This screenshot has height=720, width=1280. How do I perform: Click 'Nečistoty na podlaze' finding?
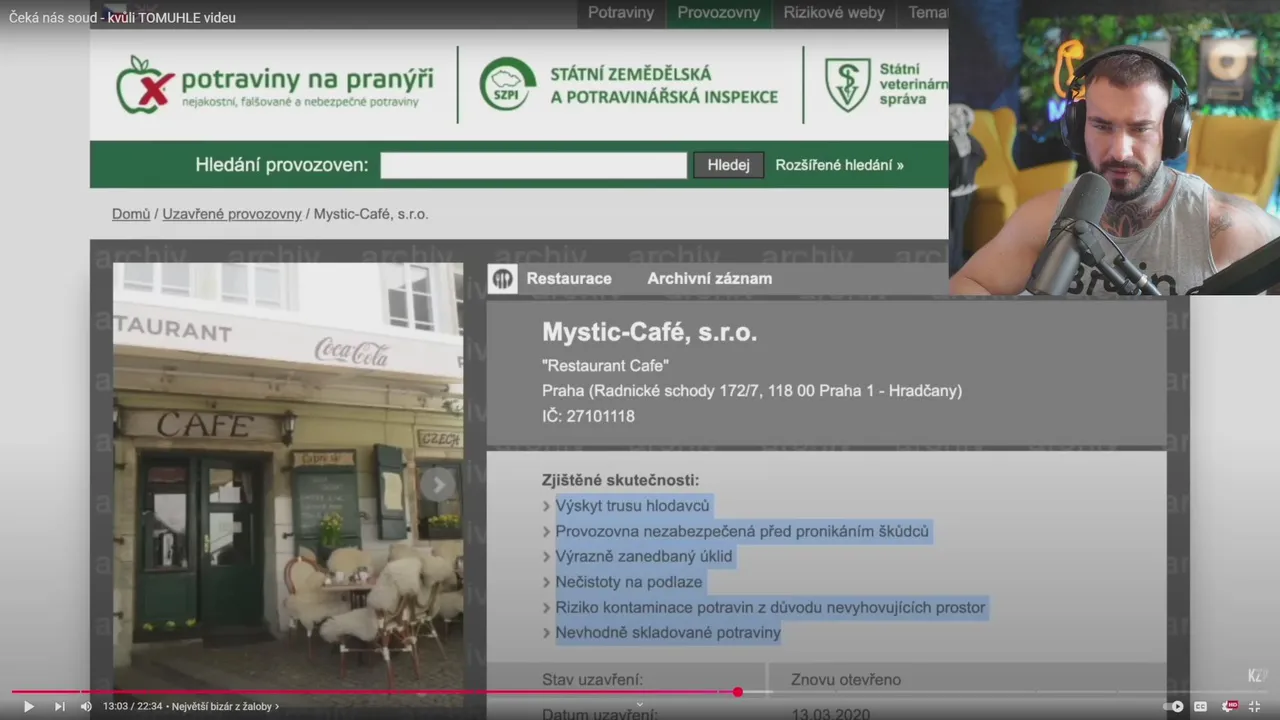[x=629, y=582]
